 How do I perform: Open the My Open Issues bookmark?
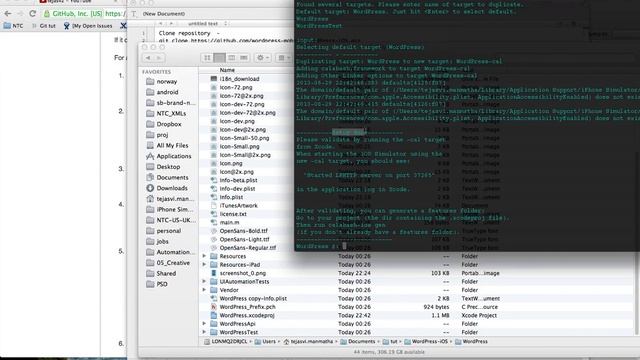88,26
